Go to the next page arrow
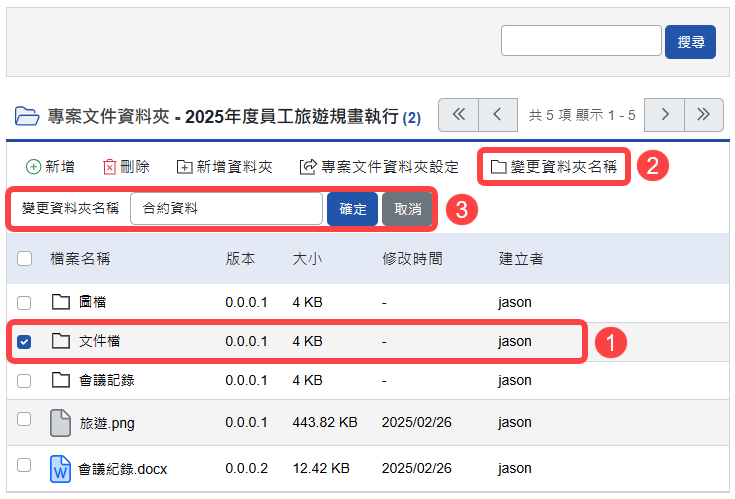The height and width of the screenshot is (499, 735). (x=664, y=115)
